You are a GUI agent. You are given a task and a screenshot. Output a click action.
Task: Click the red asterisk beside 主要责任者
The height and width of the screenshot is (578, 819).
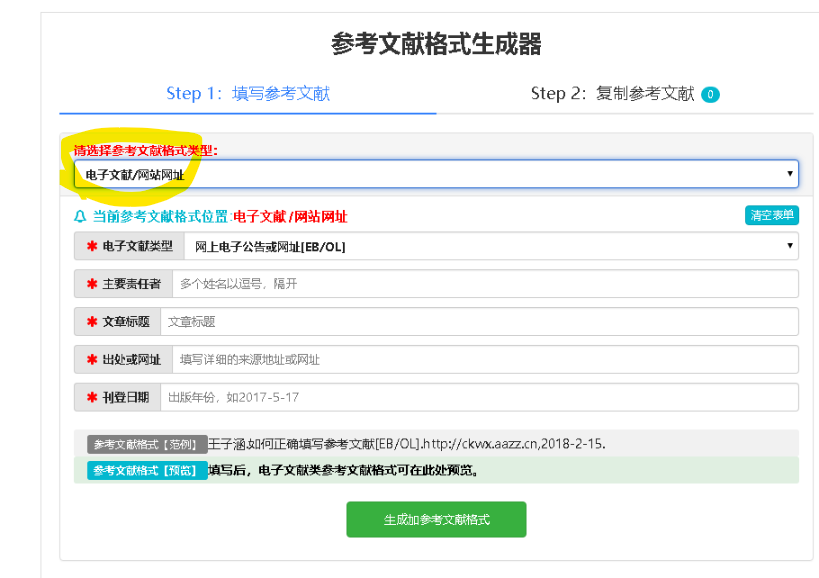92,284
